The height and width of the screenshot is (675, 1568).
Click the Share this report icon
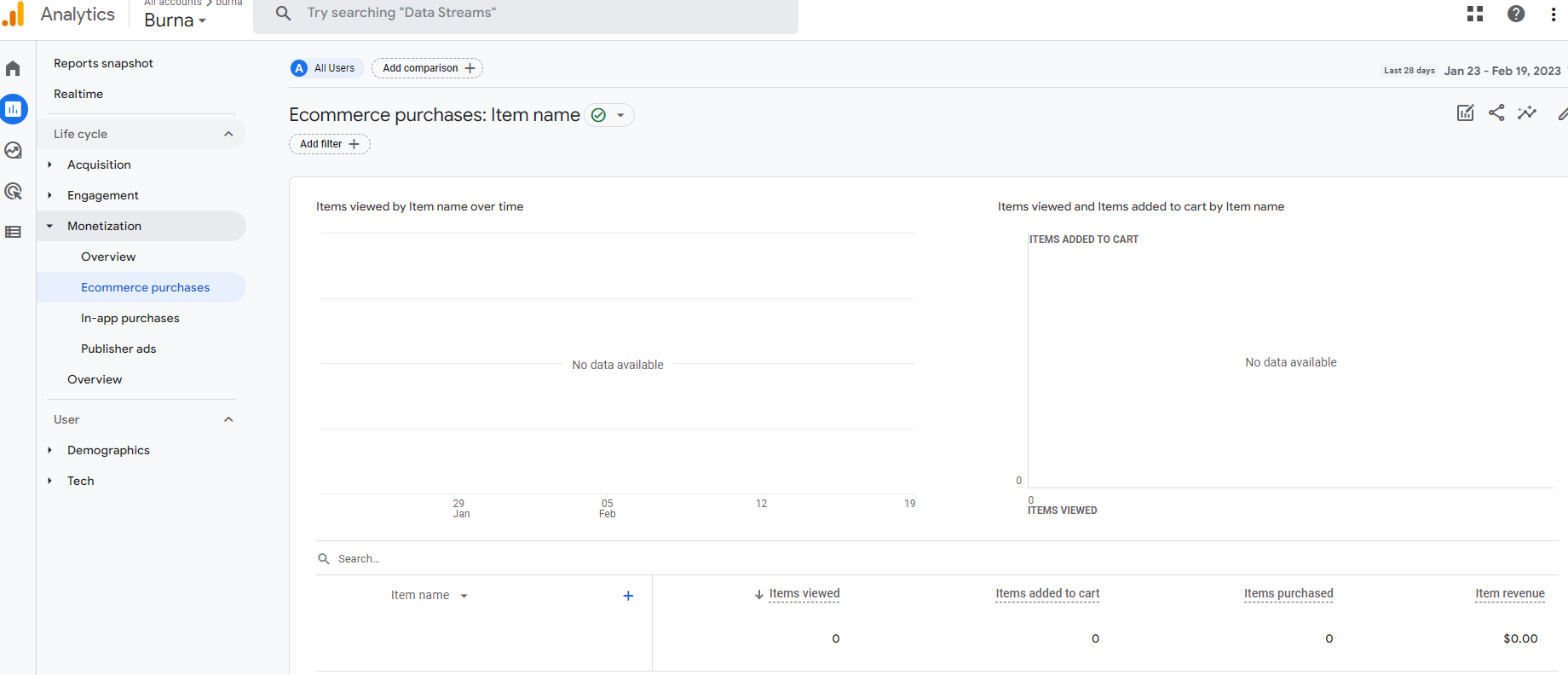(x=1496, y=112)
